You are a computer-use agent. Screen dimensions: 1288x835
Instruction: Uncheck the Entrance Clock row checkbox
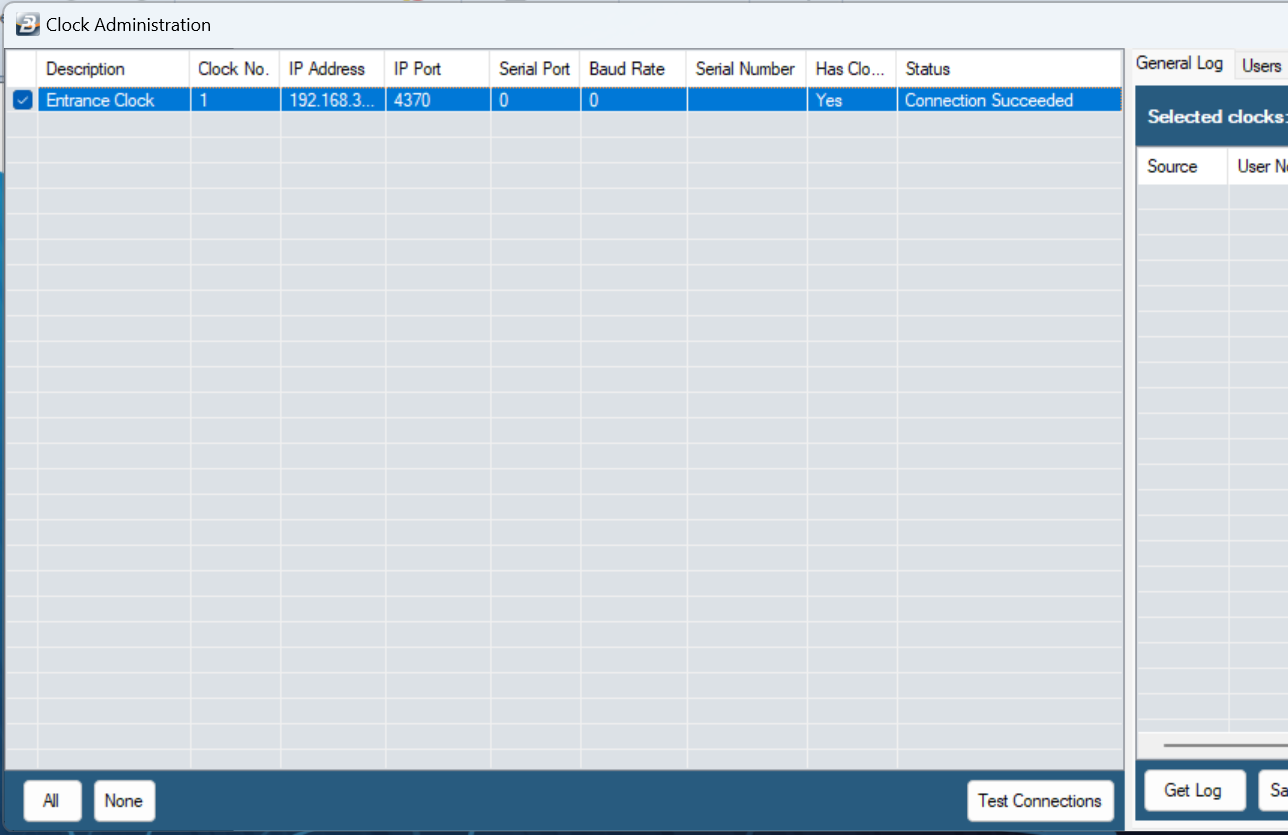[x=22, y=100]
